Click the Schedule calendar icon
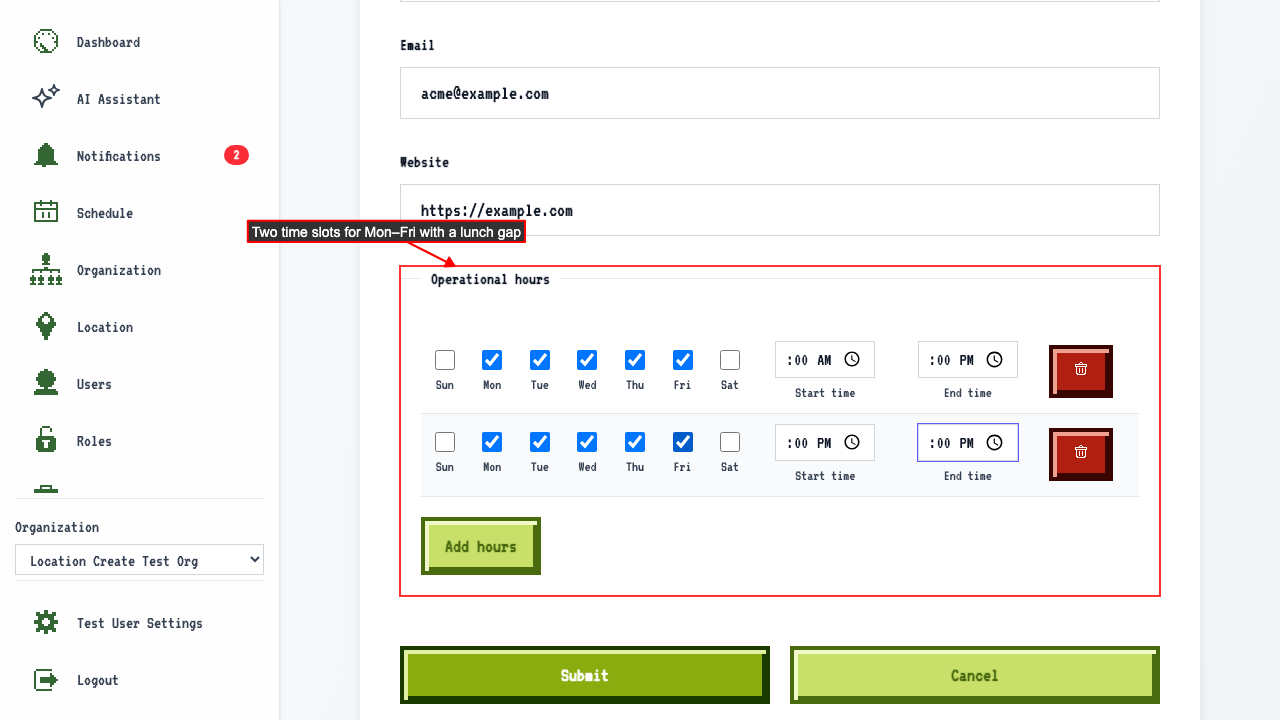The width and height of the screenshot is (1280, 720). click(x=46, y=212)
